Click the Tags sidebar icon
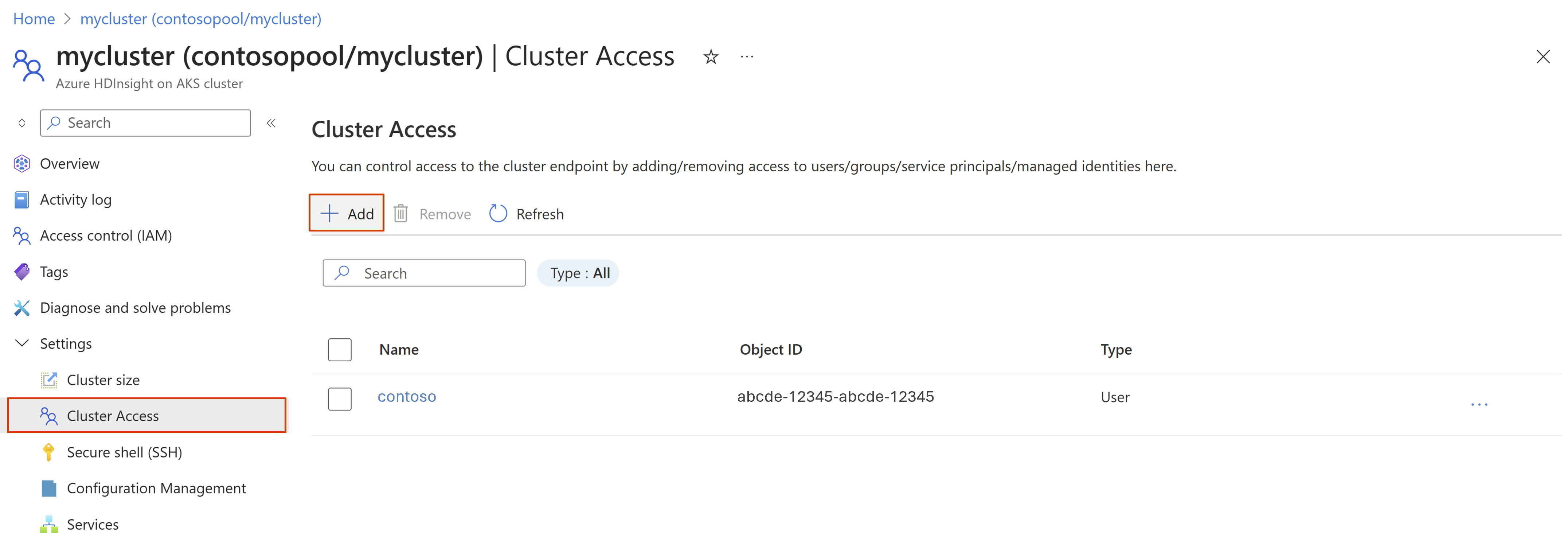1568x533 pixels. [x=22, y=270]
